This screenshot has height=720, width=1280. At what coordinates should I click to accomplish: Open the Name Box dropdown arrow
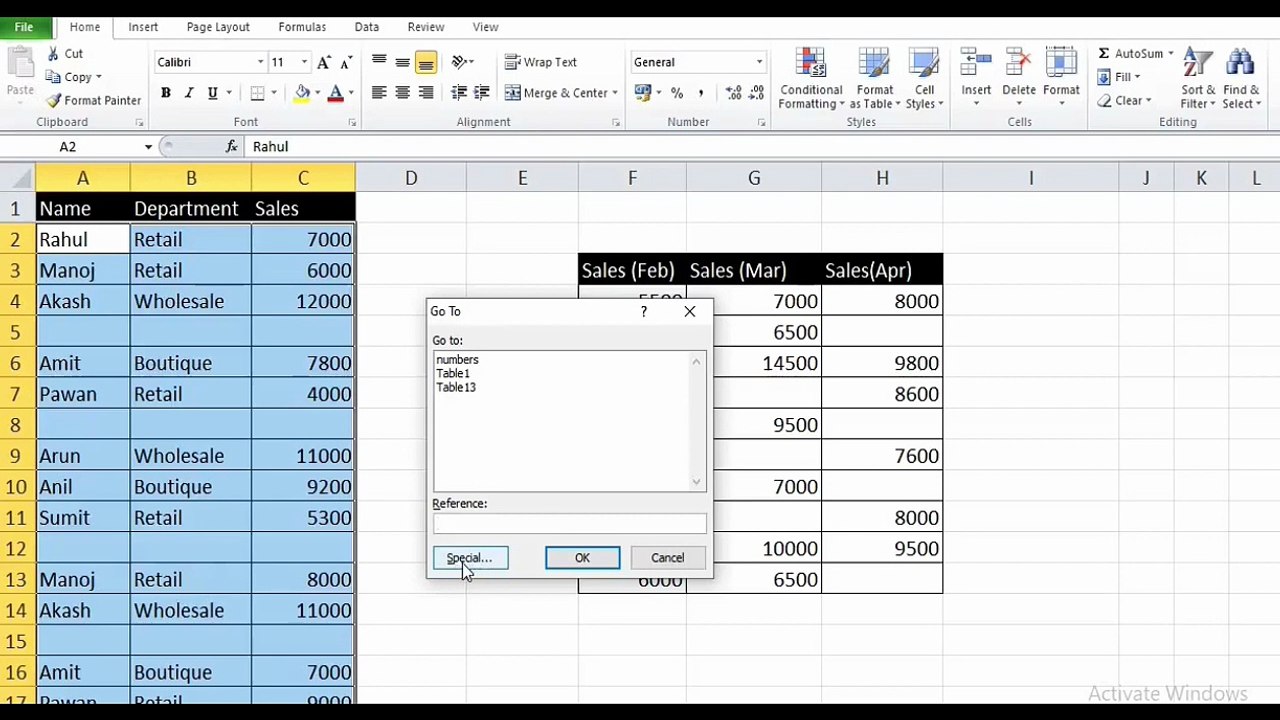coord(148,147)
